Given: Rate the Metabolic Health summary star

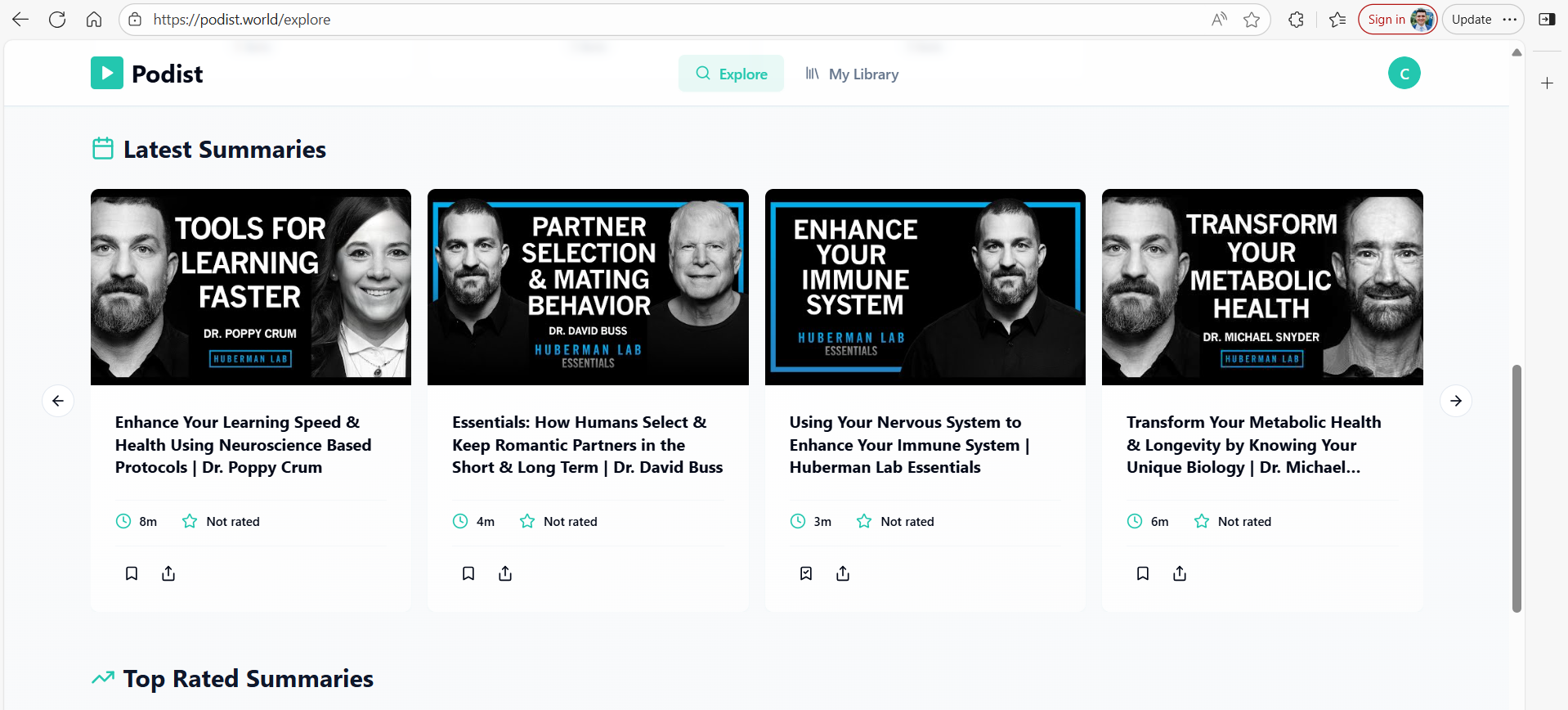Looking at the screenshot, I should click(x=1202, y=521).
